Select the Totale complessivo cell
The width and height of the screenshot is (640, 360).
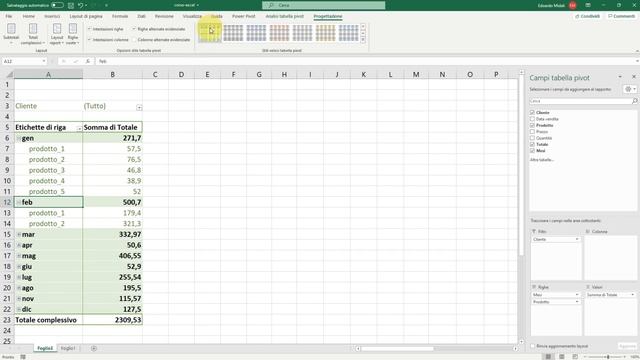point(48,320)
